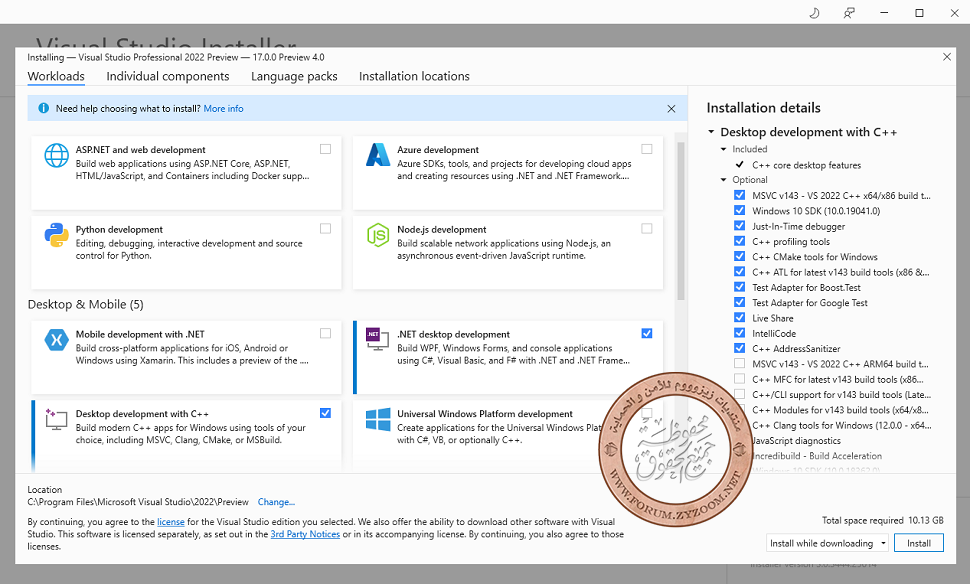Switch to the Workloads tab
The image size is (970, 584).
coord(56,76)
